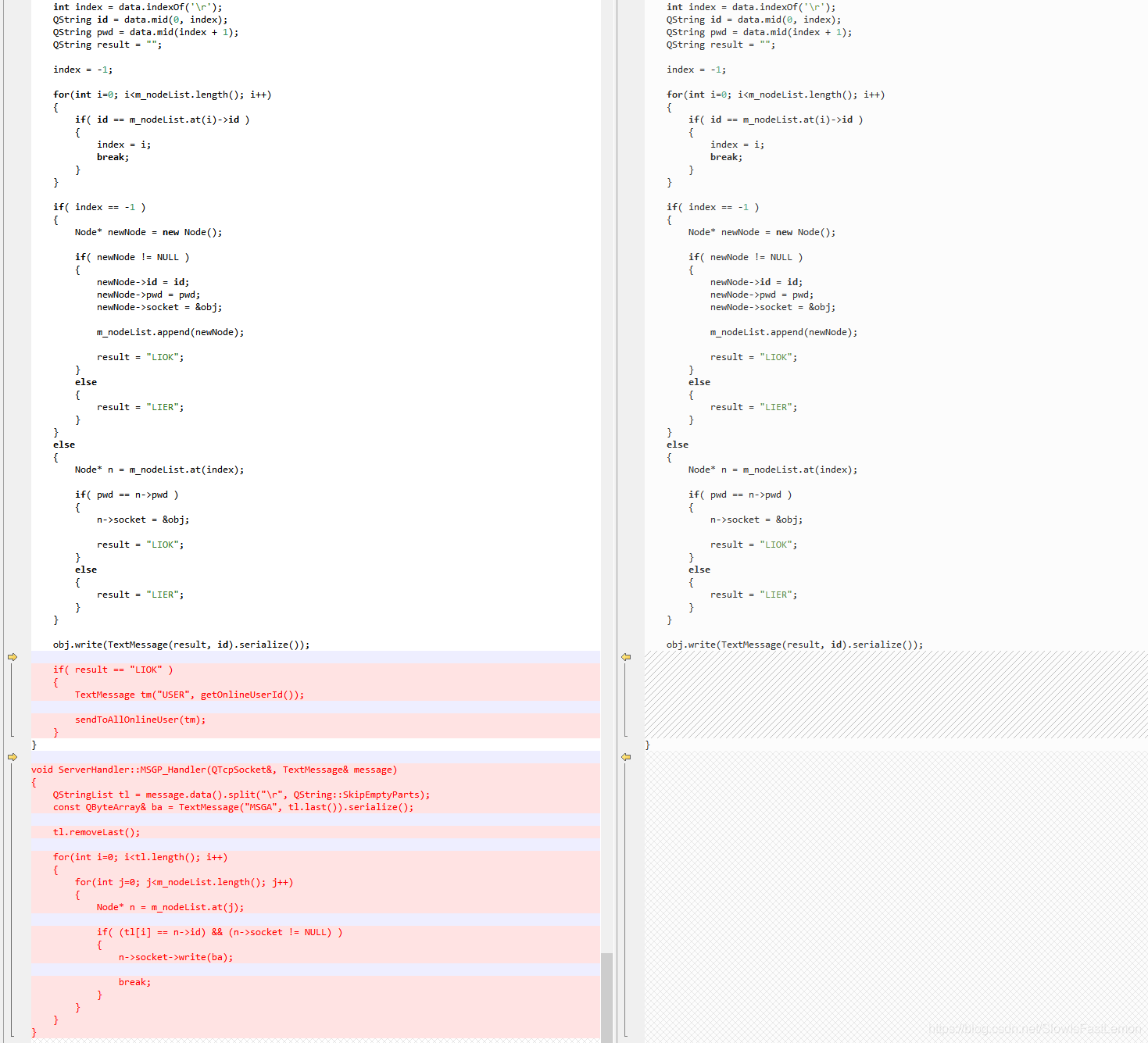
Task: Click the left pane vertical scrollbar thumb
Action: [606, 998]
